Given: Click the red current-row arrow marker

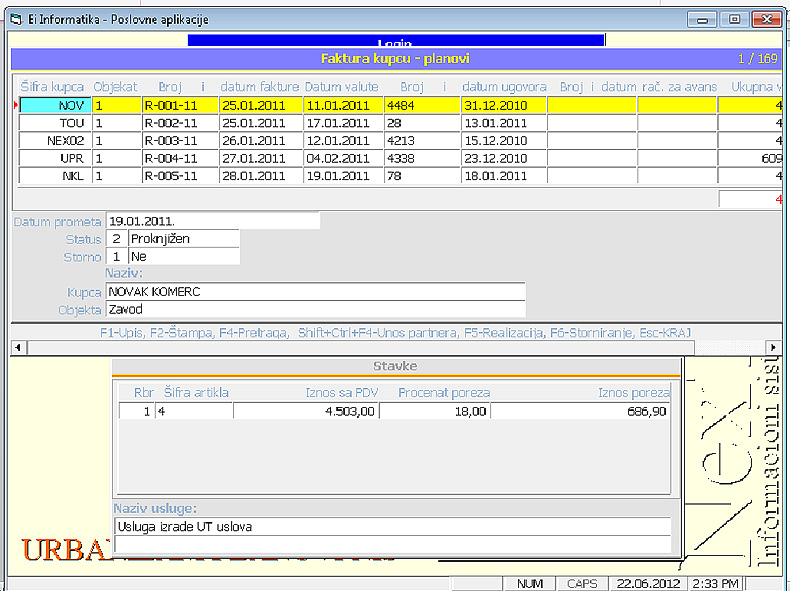Looking at the screenshot, I should coord(15,105).
